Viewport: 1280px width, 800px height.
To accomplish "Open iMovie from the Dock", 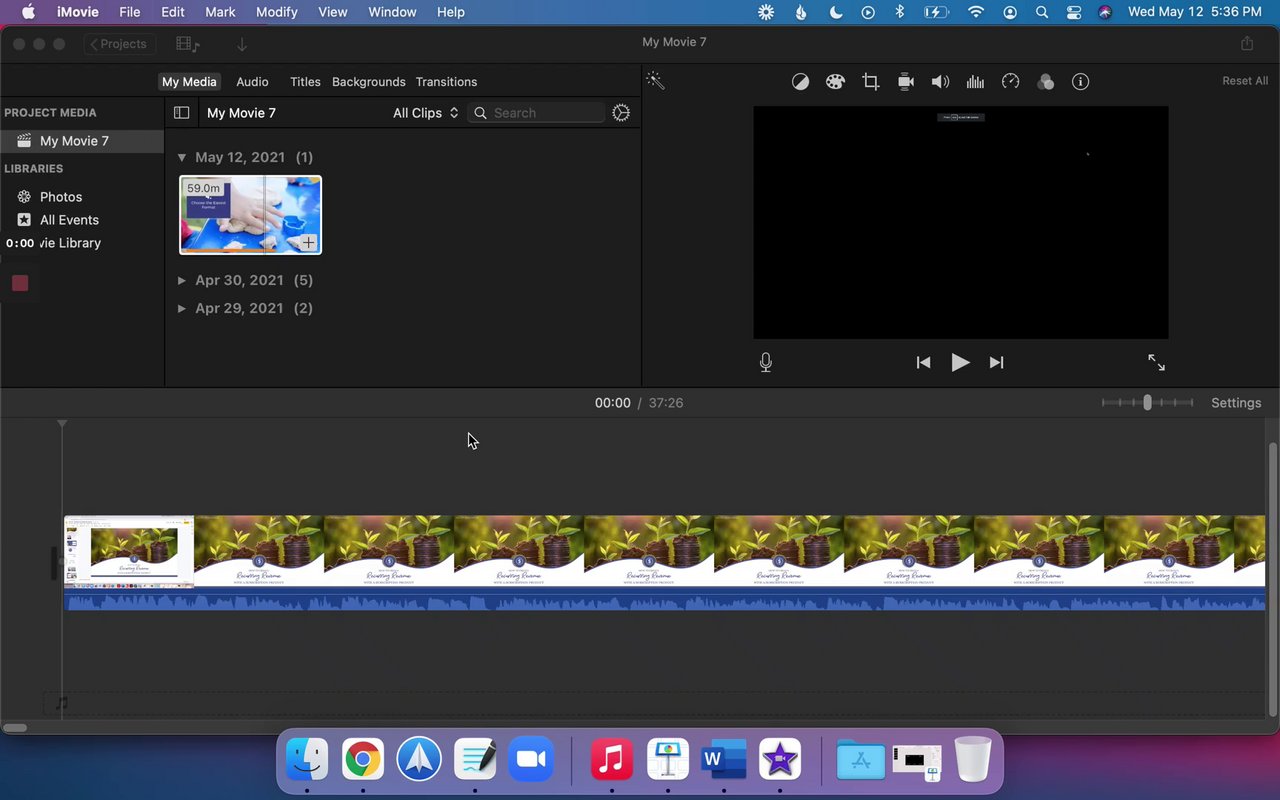I will [780, 760].
